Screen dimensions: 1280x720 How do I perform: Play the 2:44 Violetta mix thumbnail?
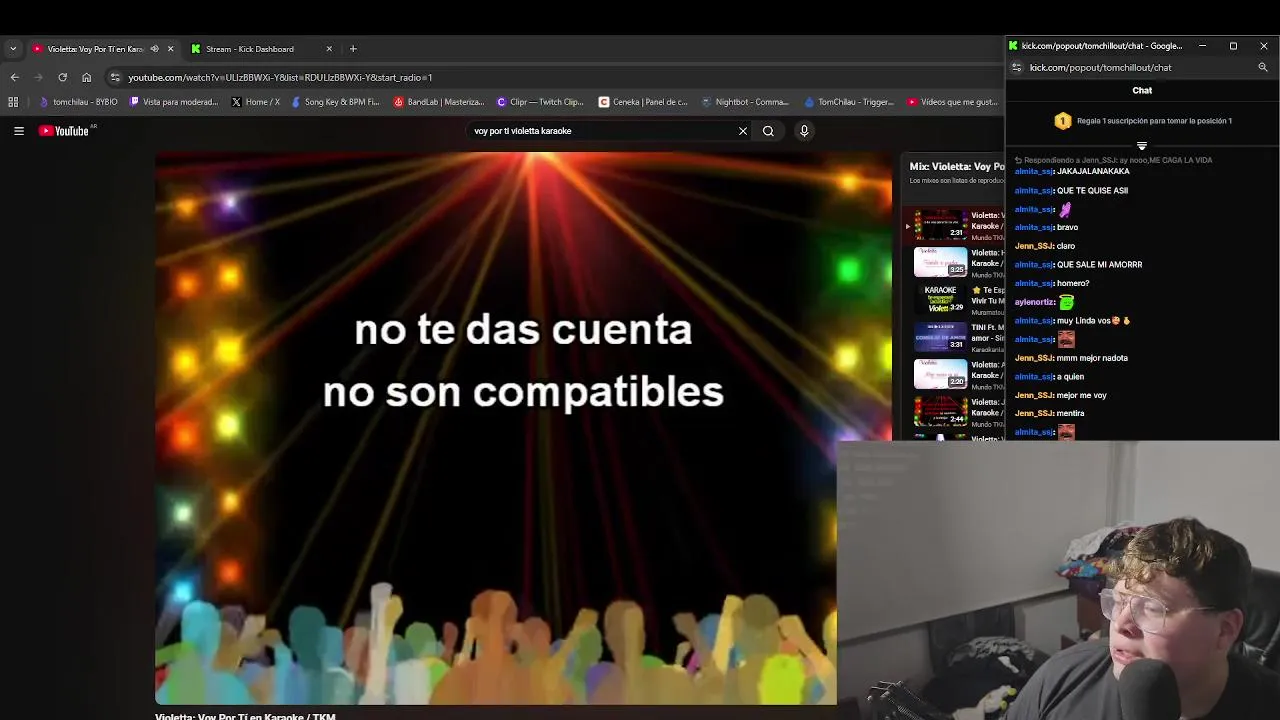(940, 410)
